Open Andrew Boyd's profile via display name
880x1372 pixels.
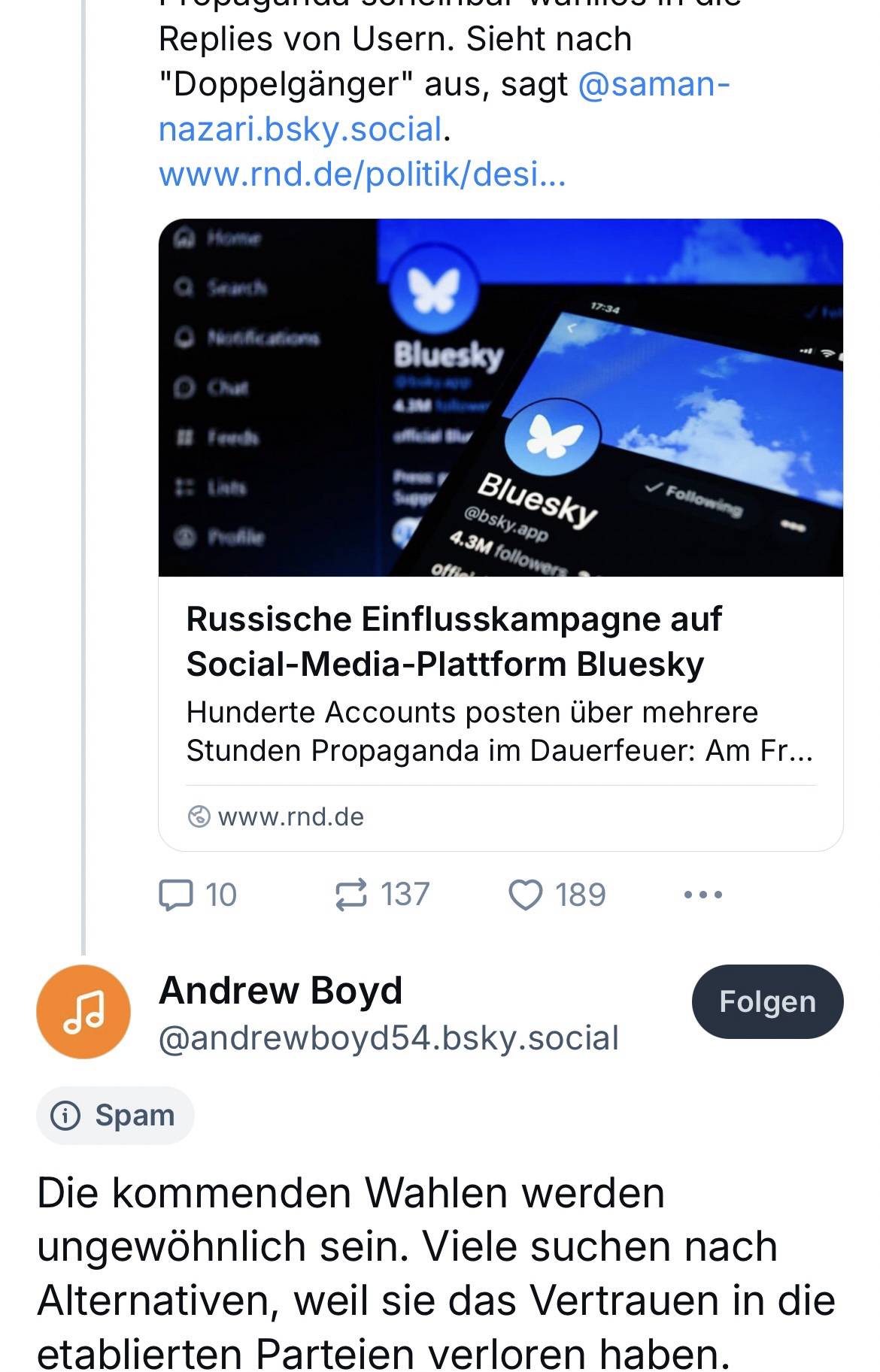pyautogui.click(x=281, y=990)
